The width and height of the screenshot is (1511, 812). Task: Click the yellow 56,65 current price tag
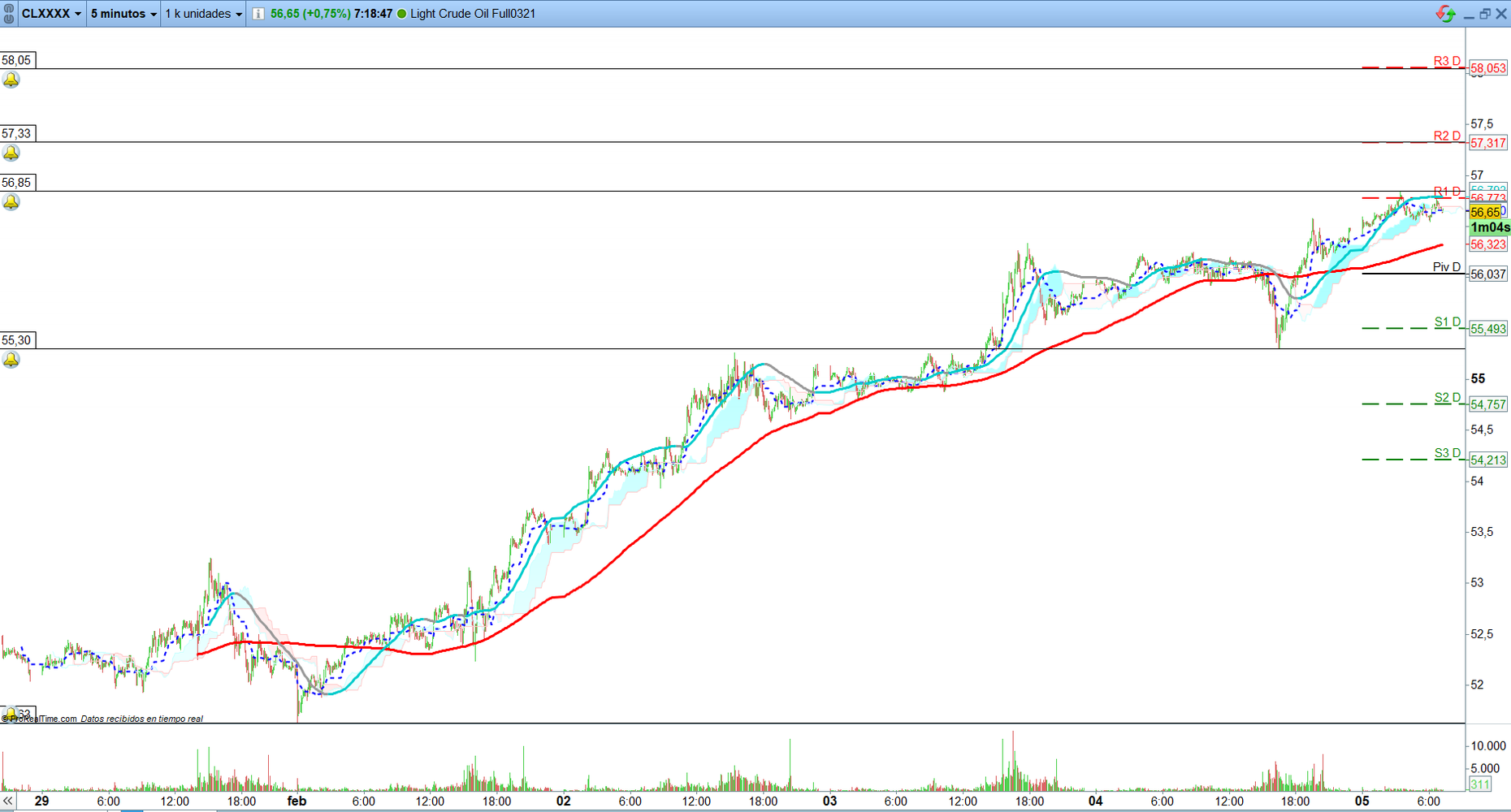[x=1486, y=212]
